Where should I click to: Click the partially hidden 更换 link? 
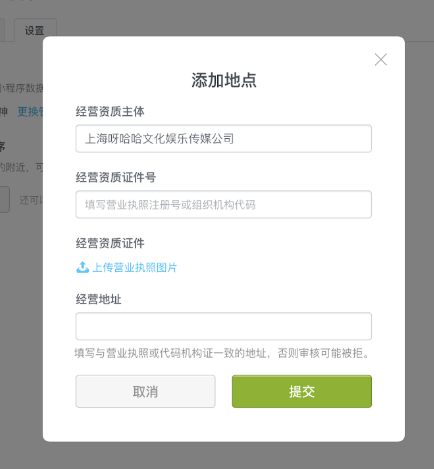pyautogui.click(x=30, y=112)
